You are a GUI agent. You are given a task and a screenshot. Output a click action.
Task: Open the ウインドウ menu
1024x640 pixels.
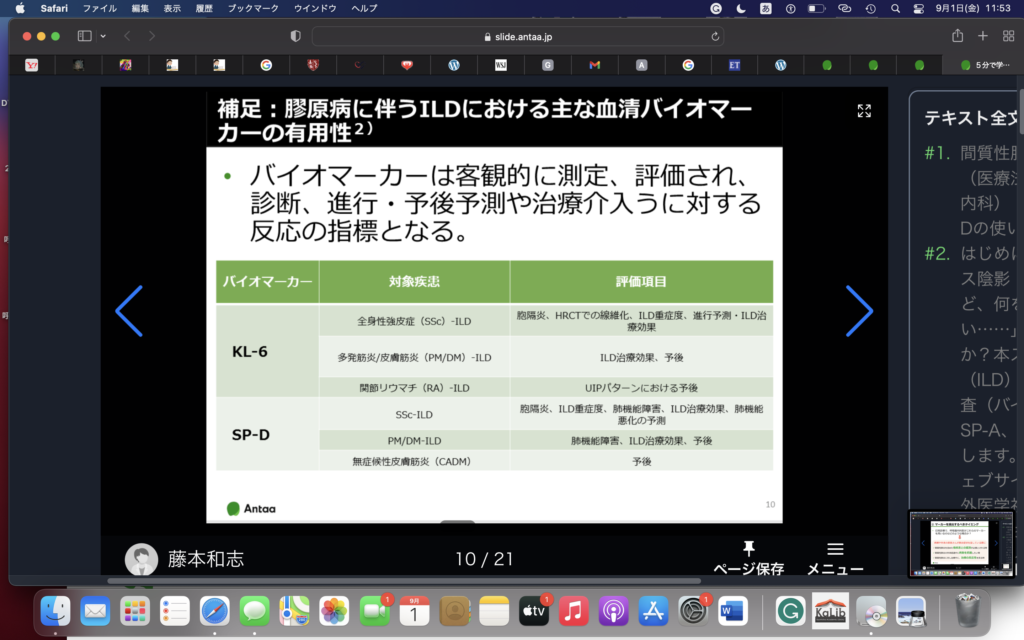click(314, 8)
